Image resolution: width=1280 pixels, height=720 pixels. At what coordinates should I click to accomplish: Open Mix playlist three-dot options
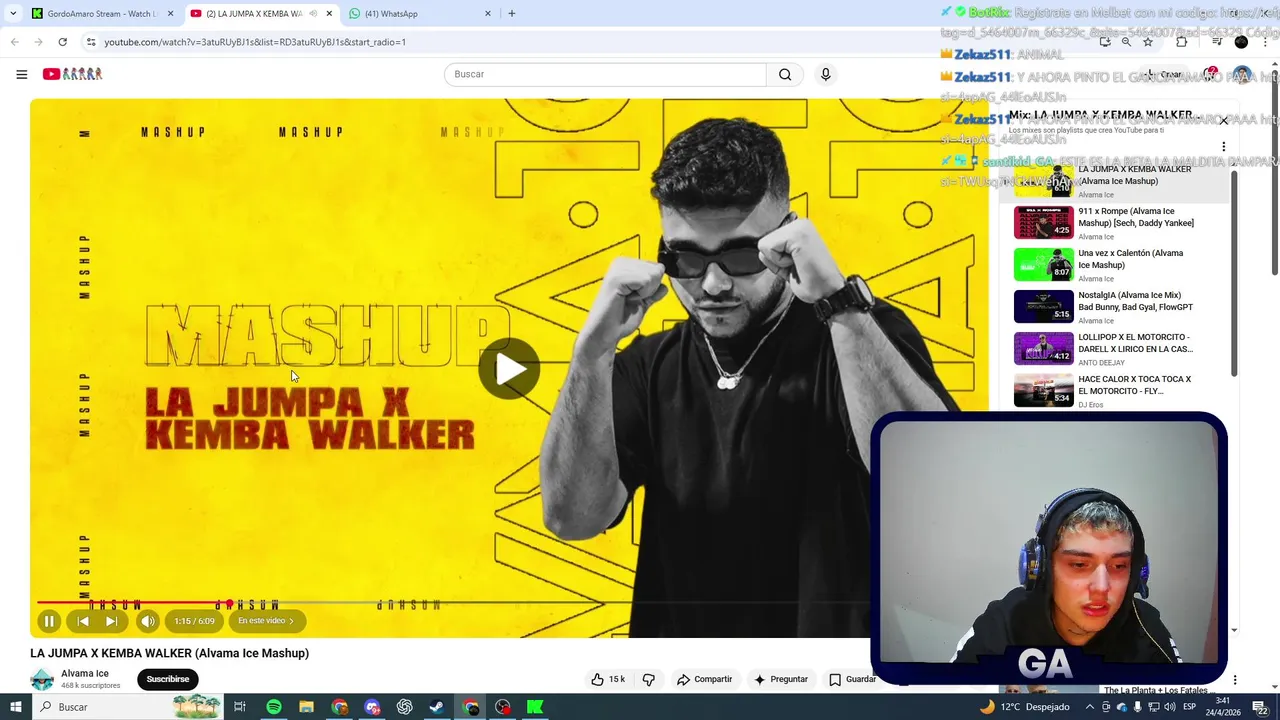(x=1223, y=146)
